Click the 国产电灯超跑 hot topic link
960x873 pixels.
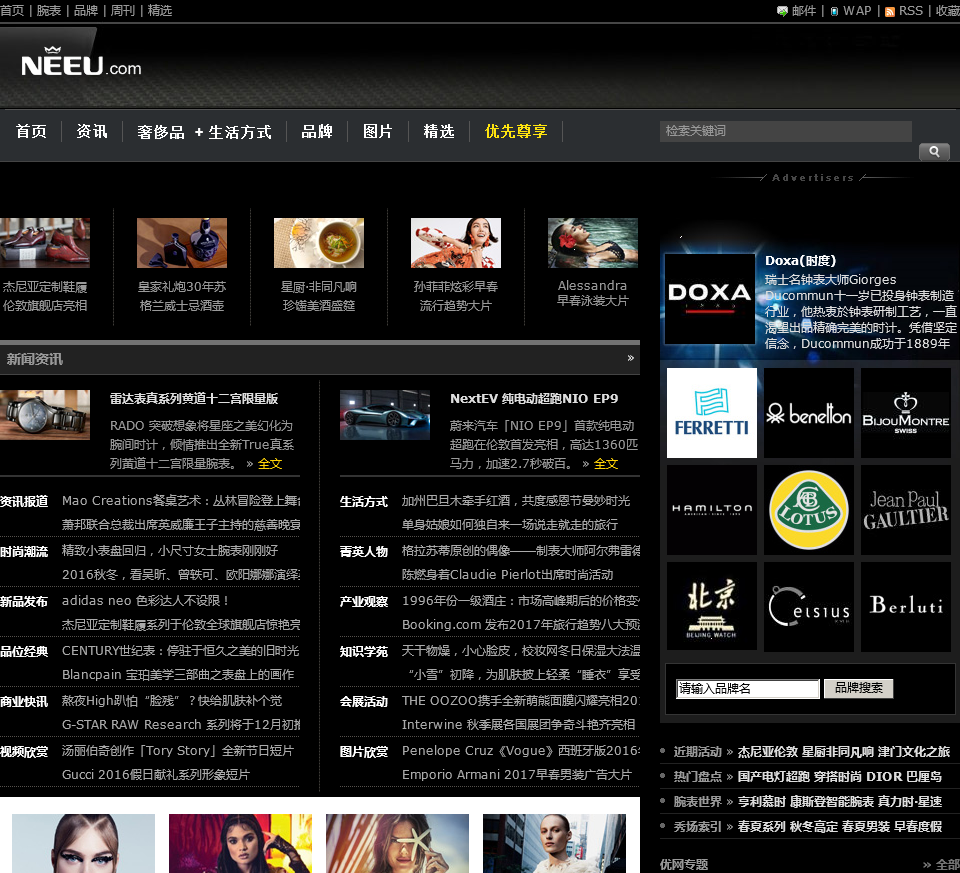(x=773, y=776)
